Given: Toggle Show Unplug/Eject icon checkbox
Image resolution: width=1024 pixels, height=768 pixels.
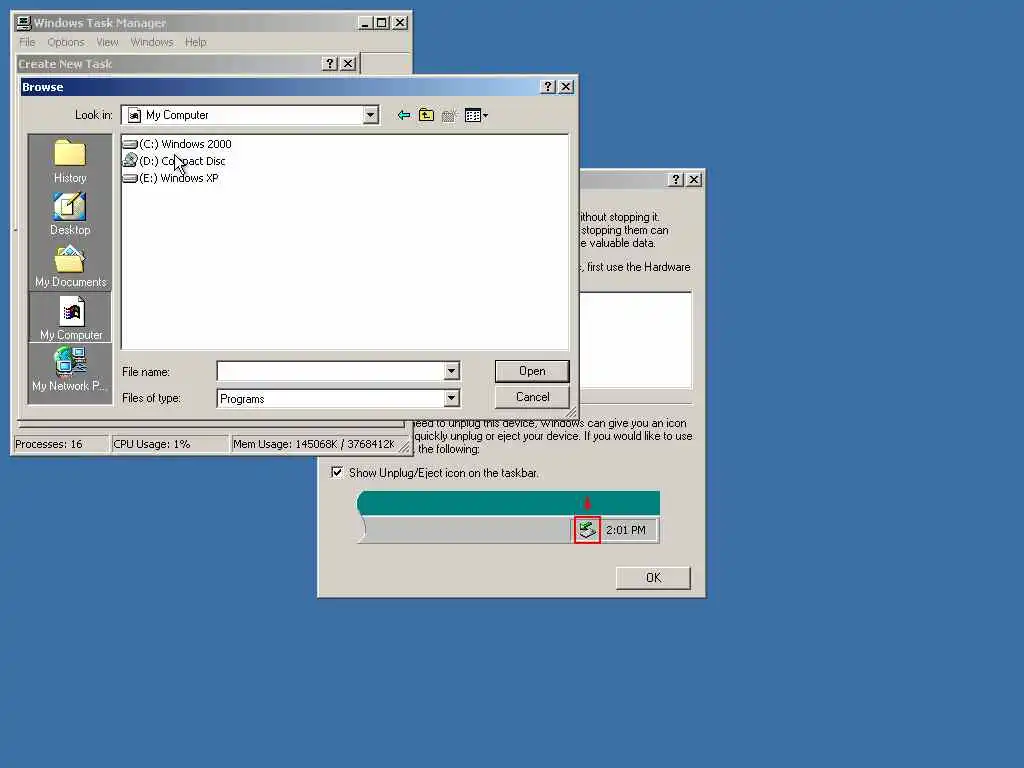Looking at the screenshot, I should coord(337,472).
